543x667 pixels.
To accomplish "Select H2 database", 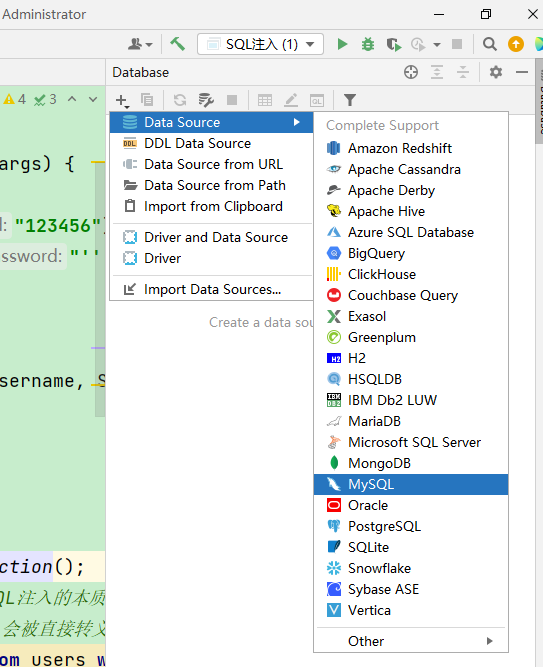I will pos(411,358).
